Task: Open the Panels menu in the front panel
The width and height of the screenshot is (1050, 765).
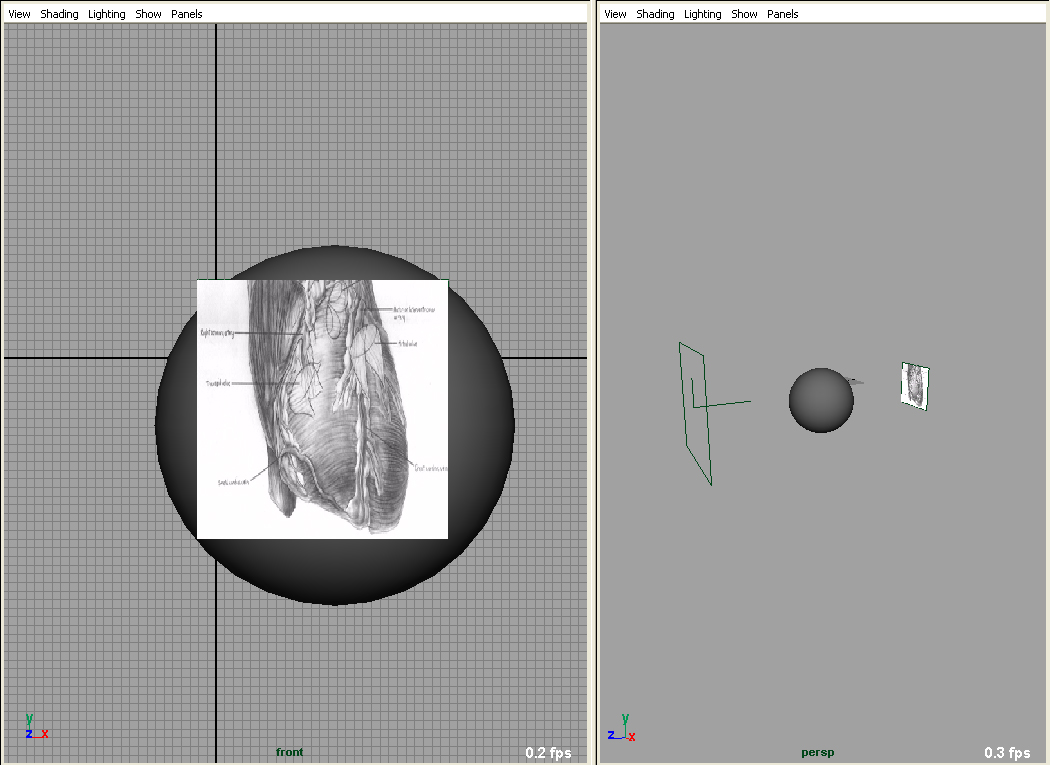Action: click(187, 14)
